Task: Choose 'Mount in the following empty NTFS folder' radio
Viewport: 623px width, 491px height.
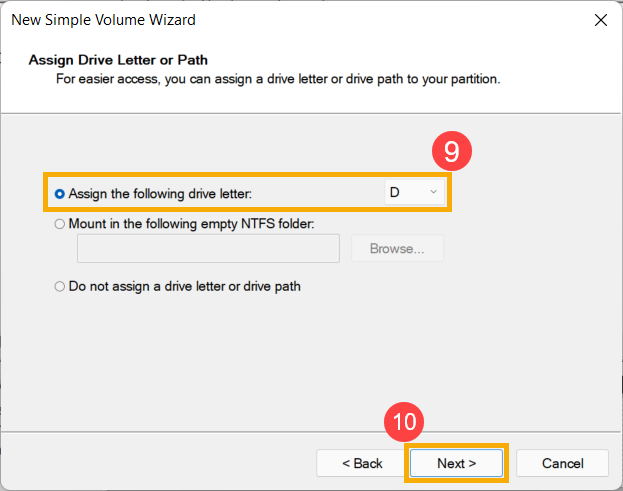Action: pos(60,224)
